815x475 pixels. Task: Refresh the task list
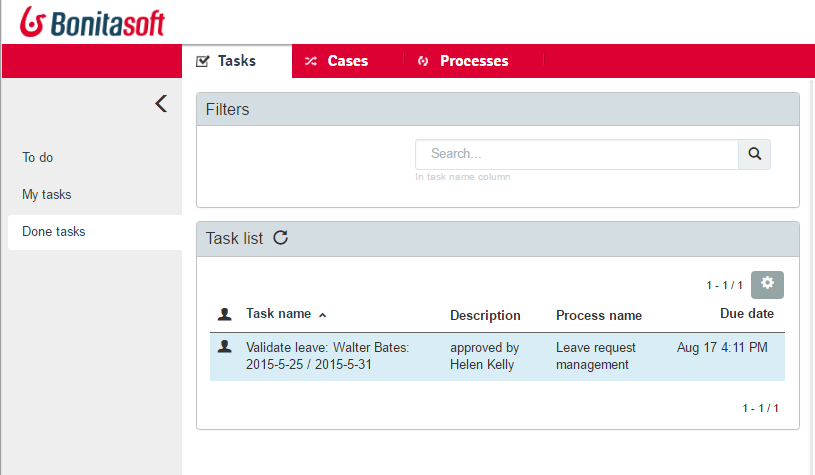click(281, 238)
